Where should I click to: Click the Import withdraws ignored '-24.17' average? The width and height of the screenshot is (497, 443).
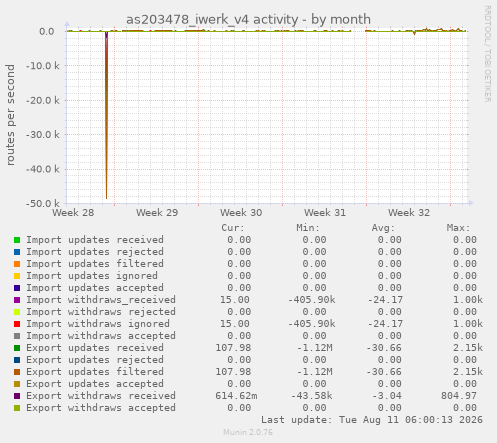[385, 324]
